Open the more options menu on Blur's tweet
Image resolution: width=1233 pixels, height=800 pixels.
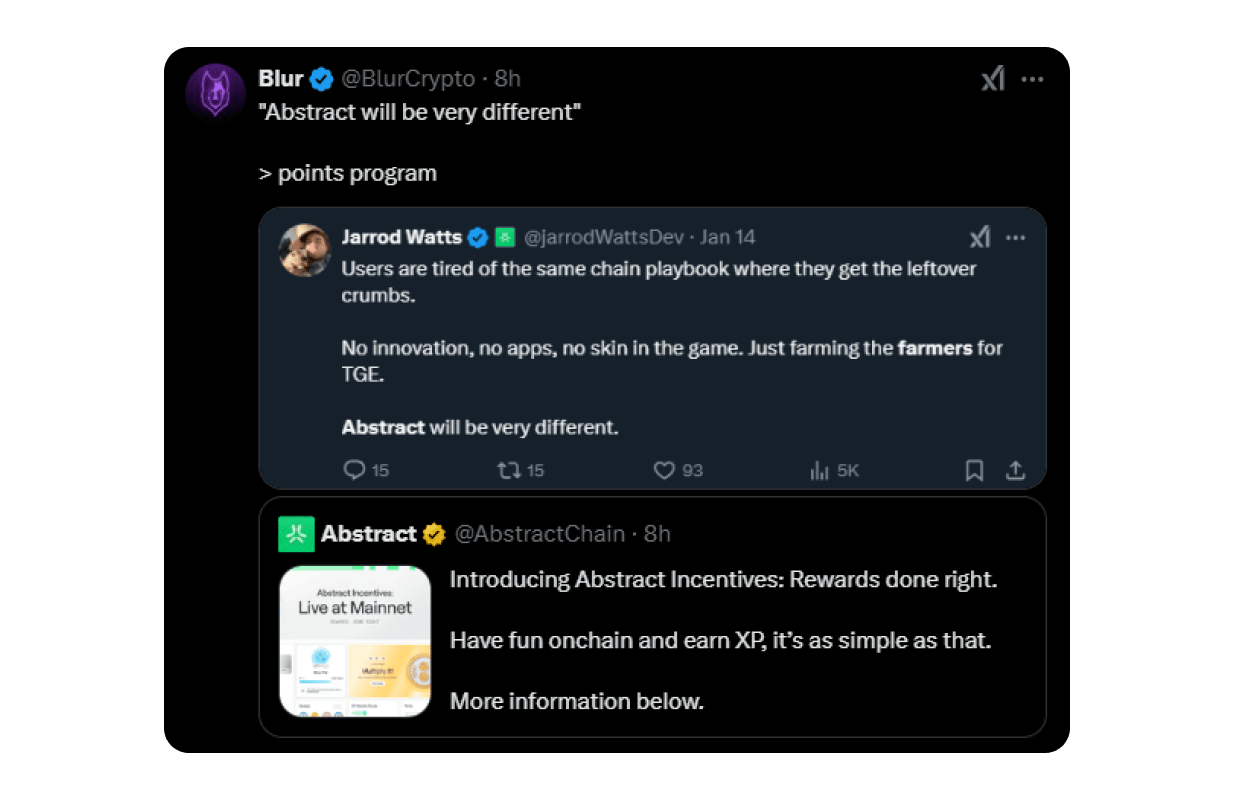point(1034,78)
